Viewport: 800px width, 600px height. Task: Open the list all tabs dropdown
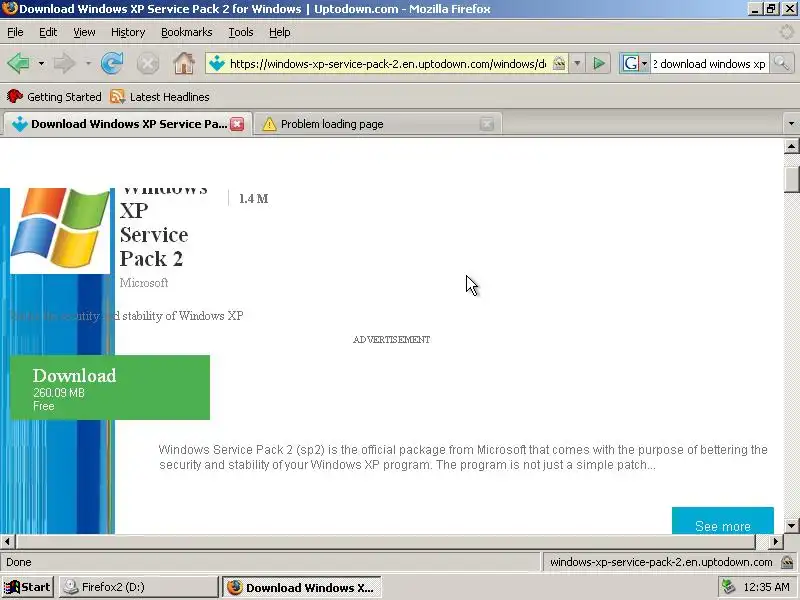(791, 123)
